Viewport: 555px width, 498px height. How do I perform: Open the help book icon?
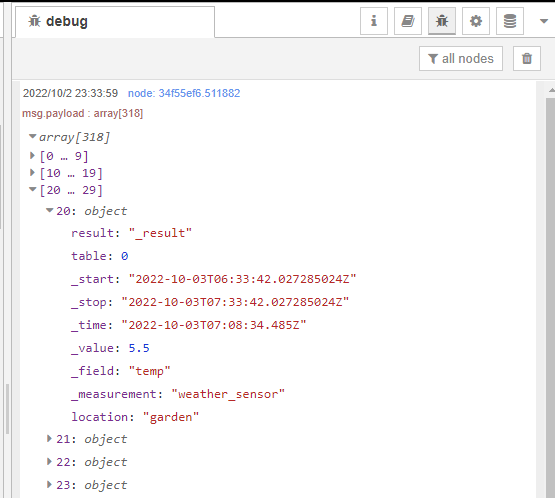[408, 21]
